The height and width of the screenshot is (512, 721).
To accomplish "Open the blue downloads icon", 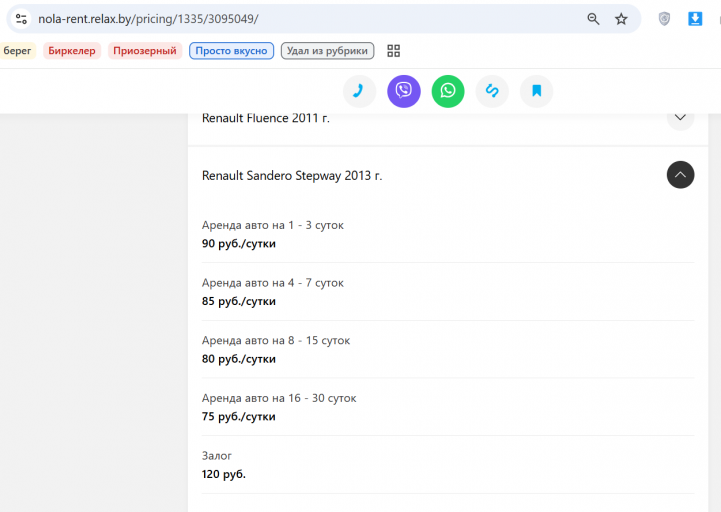I will pyautogui.click(x=695, y=19).
